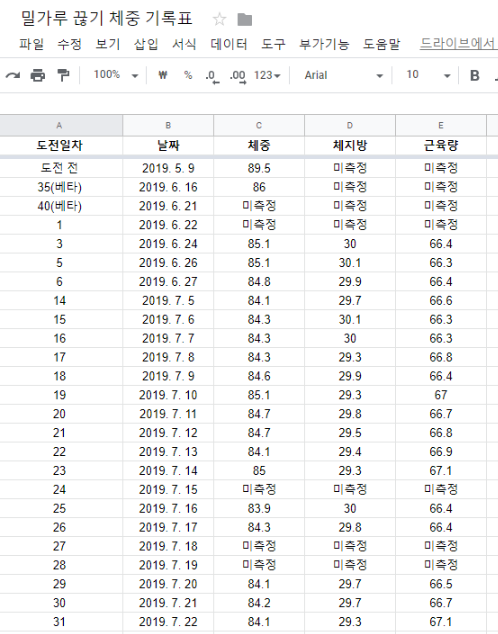Click the 날짜 header cell
The width and height of the screenshot is (498, 634).
[x=168, y=146]
